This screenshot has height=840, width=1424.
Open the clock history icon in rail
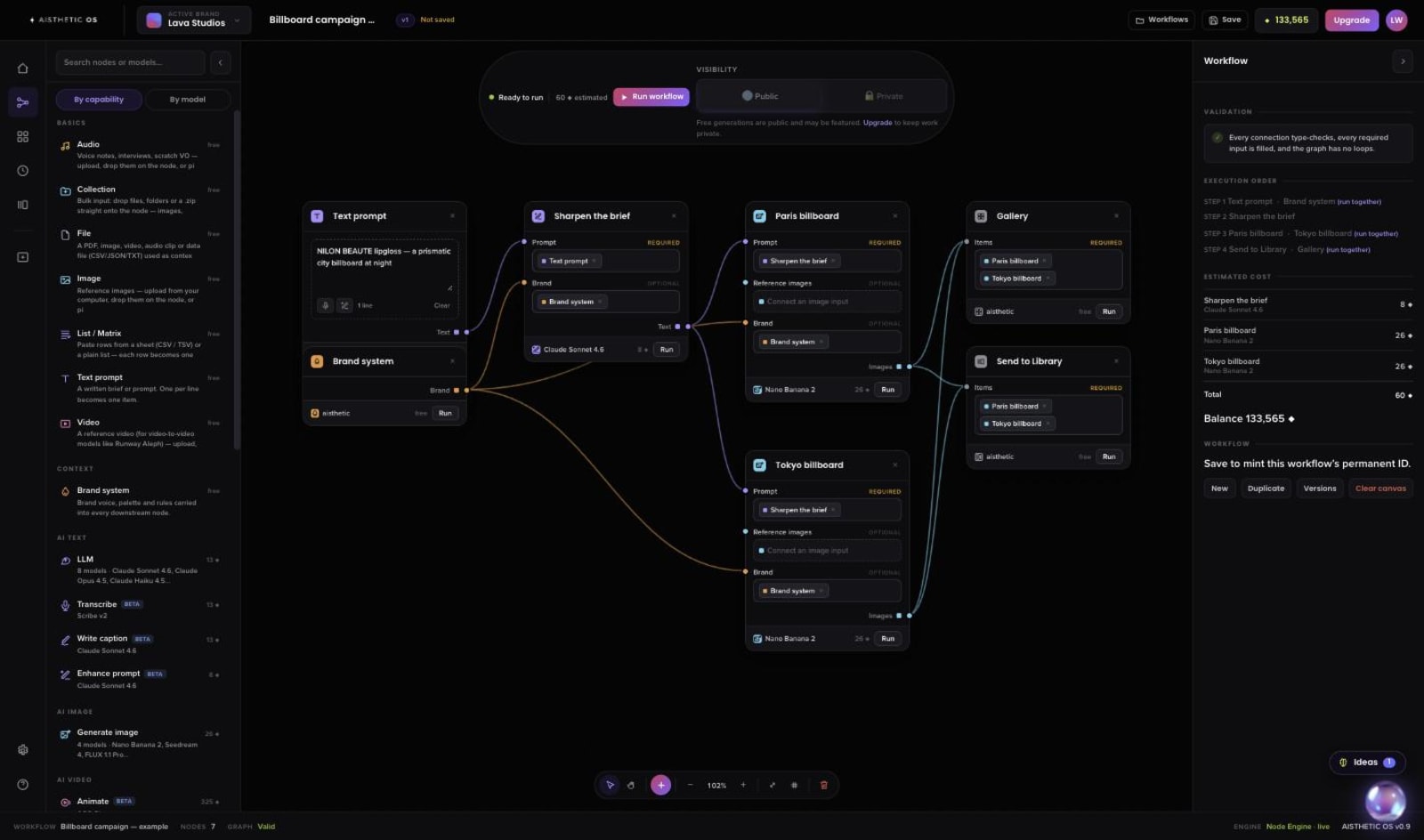pos(22,171)
